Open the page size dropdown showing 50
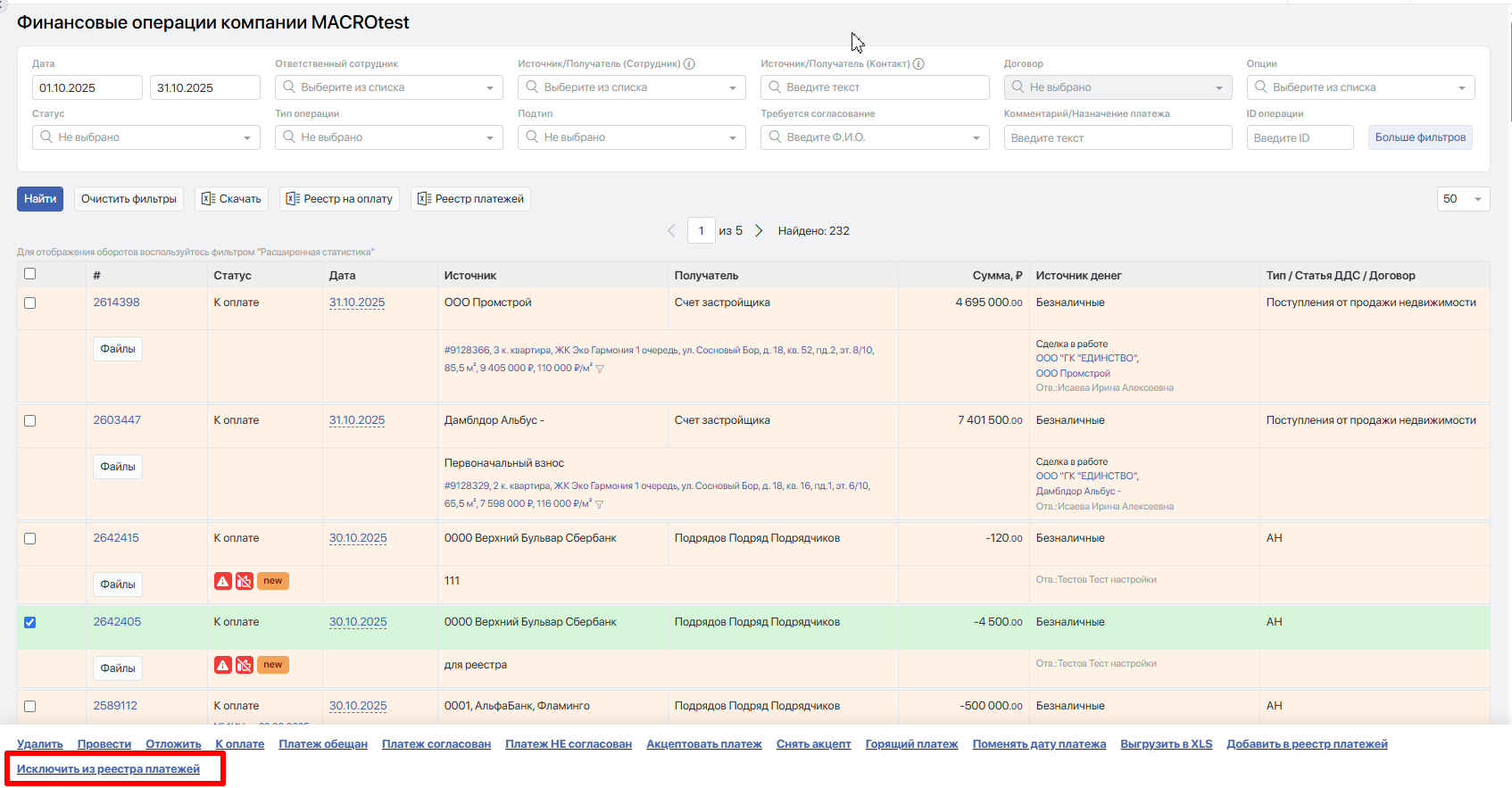The height and width of the screenshot is (788, 1512). coord(1463,199)
